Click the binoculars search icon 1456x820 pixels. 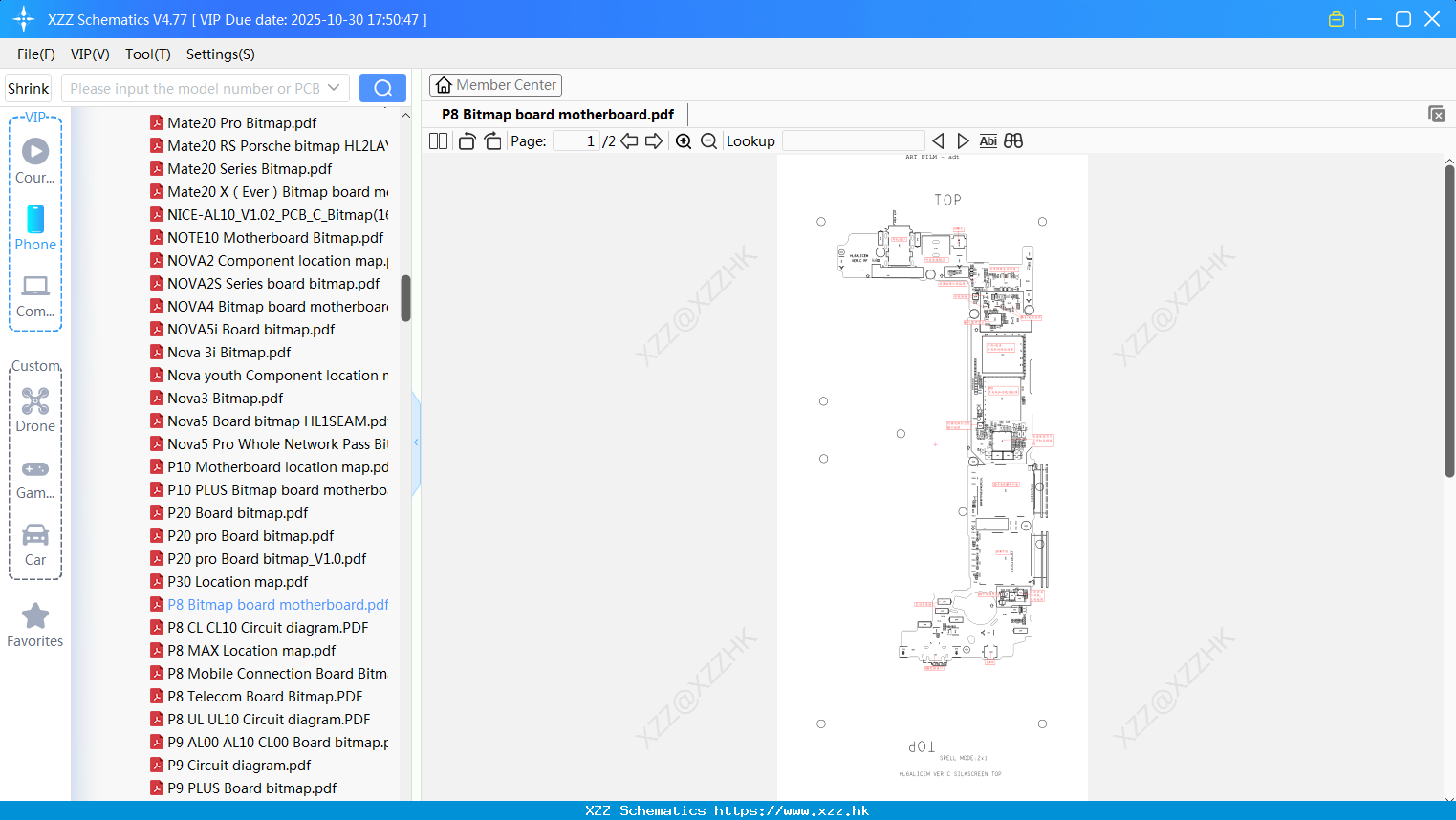point(1013,141)
